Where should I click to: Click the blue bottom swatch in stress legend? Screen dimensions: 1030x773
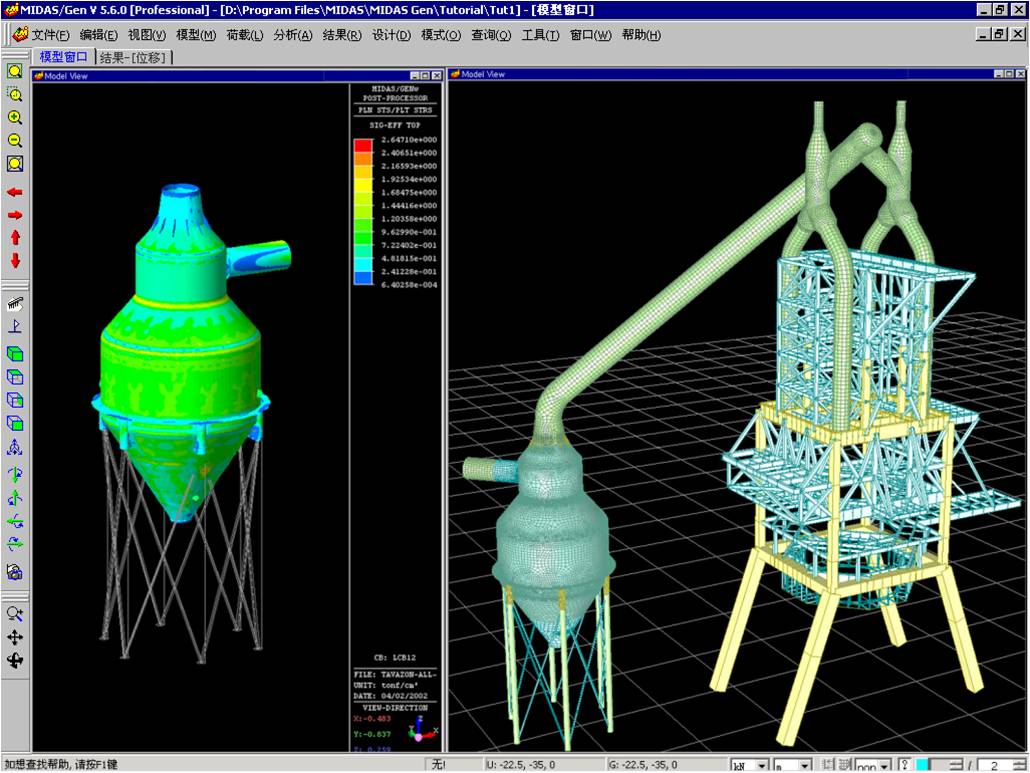(363, 278)
